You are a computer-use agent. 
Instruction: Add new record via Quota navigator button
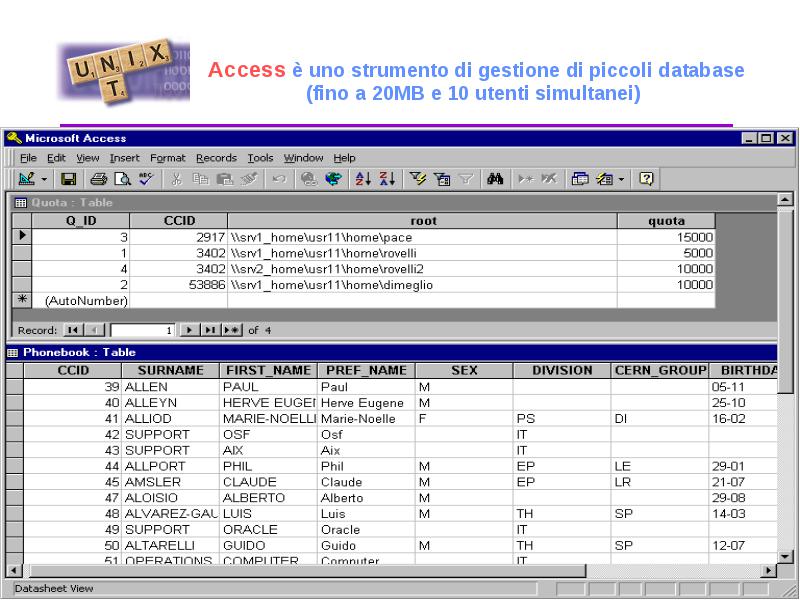pyautogui.click(x=232, y=330)
